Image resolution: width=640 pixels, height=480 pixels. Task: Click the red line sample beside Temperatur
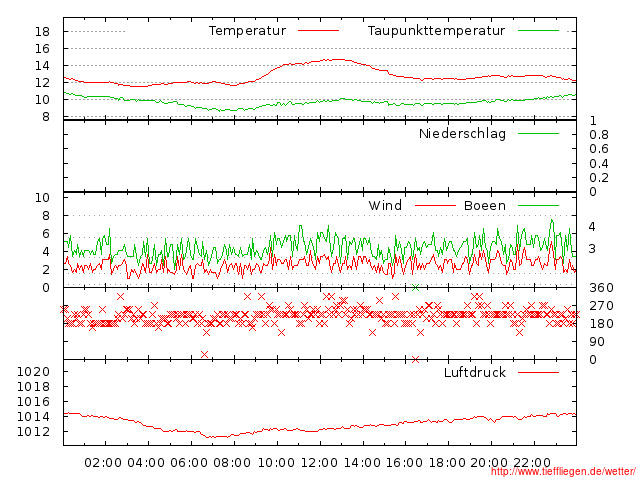[318, 31]
